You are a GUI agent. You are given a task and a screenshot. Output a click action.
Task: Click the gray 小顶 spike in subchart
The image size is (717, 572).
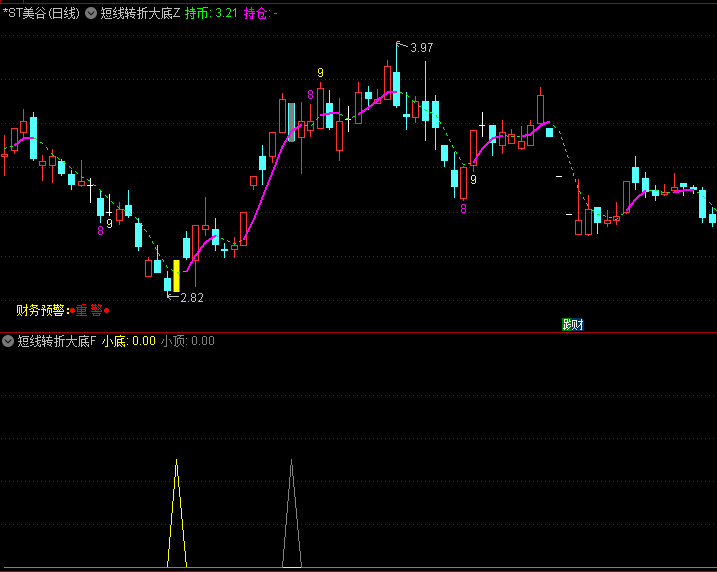[x=291, y=513]
